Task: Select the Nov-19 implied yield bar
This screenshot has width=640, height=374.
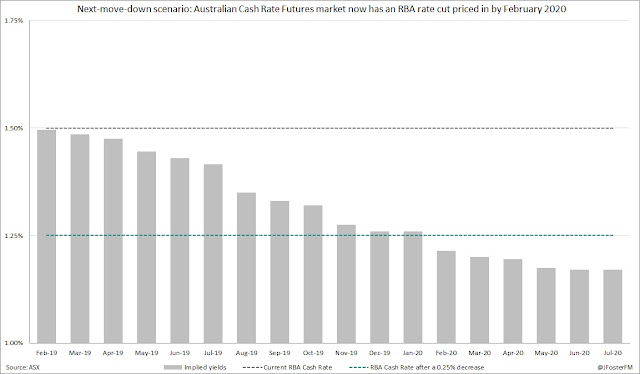Action: (347, 284)
